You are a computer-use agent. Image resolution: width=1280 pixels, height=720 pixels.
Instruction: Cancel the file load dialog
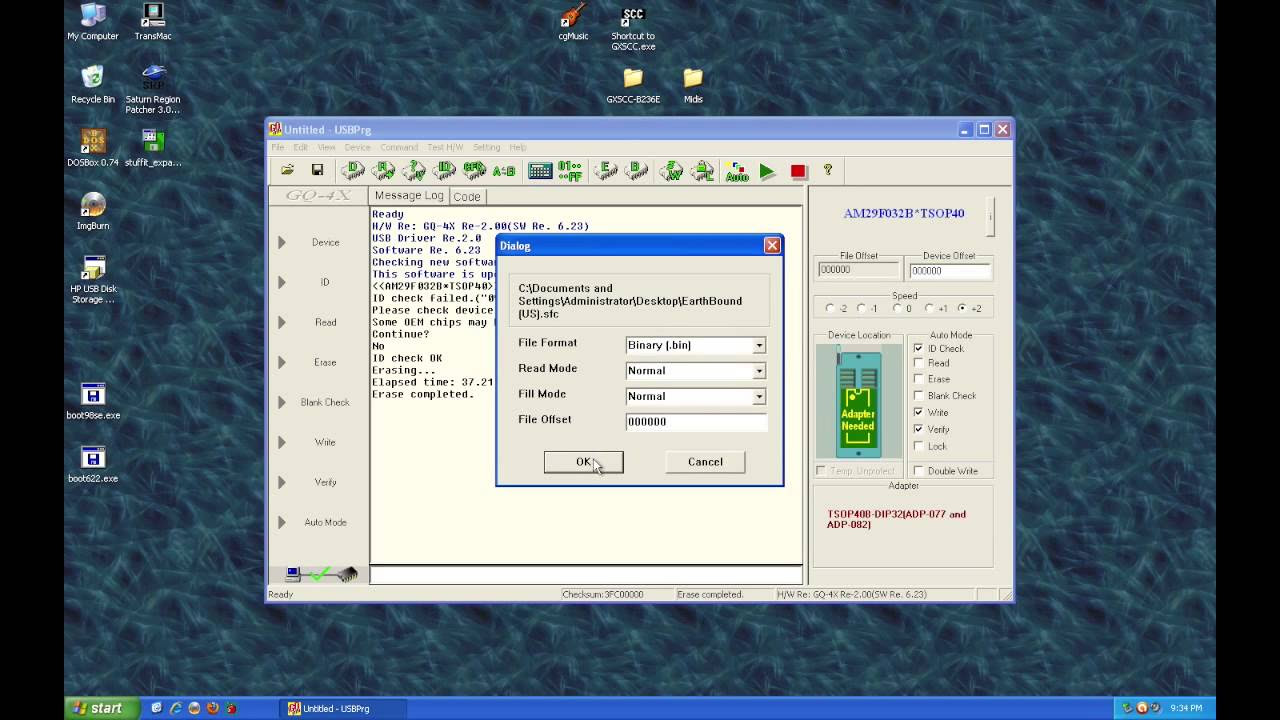[x=705, y=462]
